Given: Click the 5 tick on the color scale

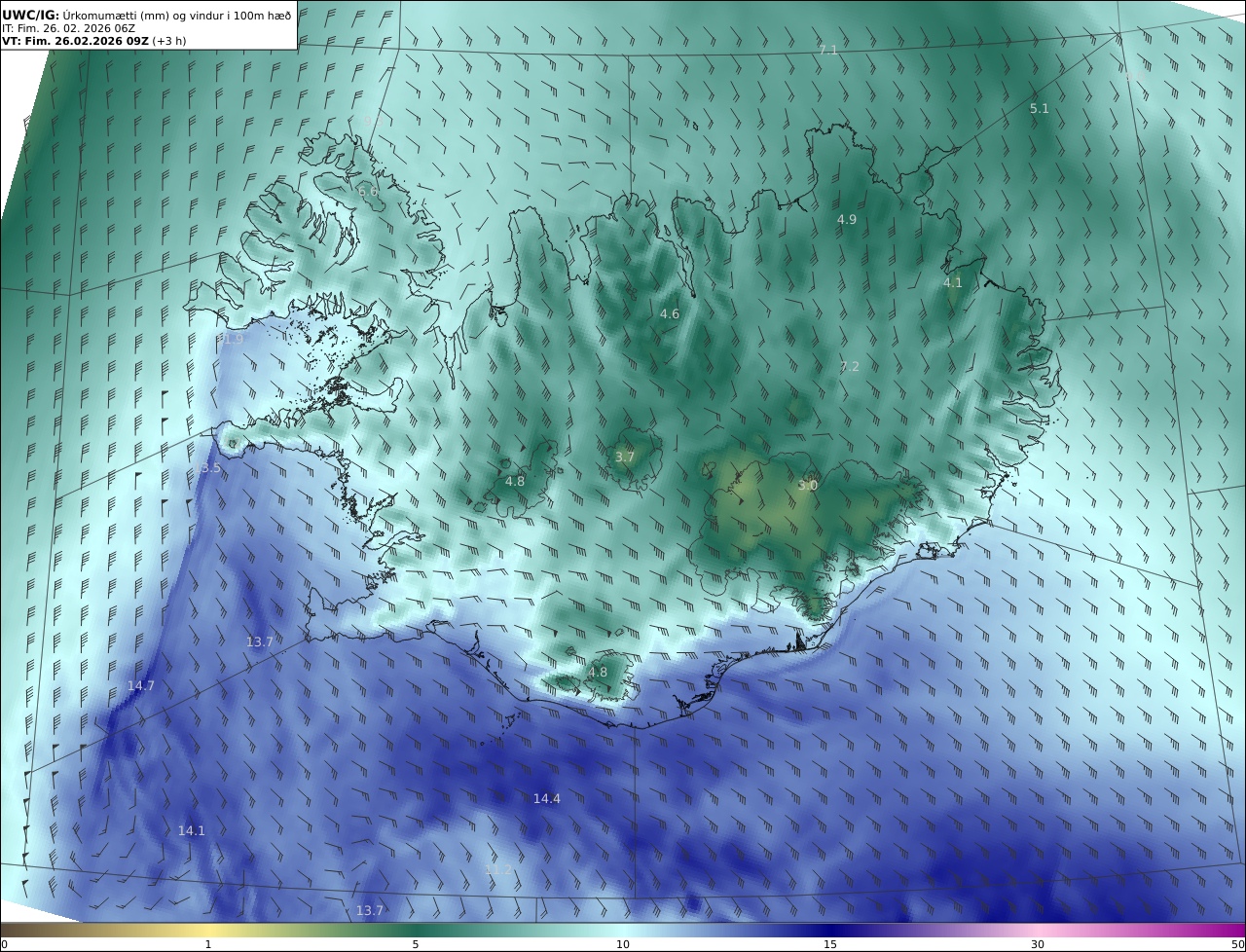Looking at the screenshot, I should [x=416, y=944].
